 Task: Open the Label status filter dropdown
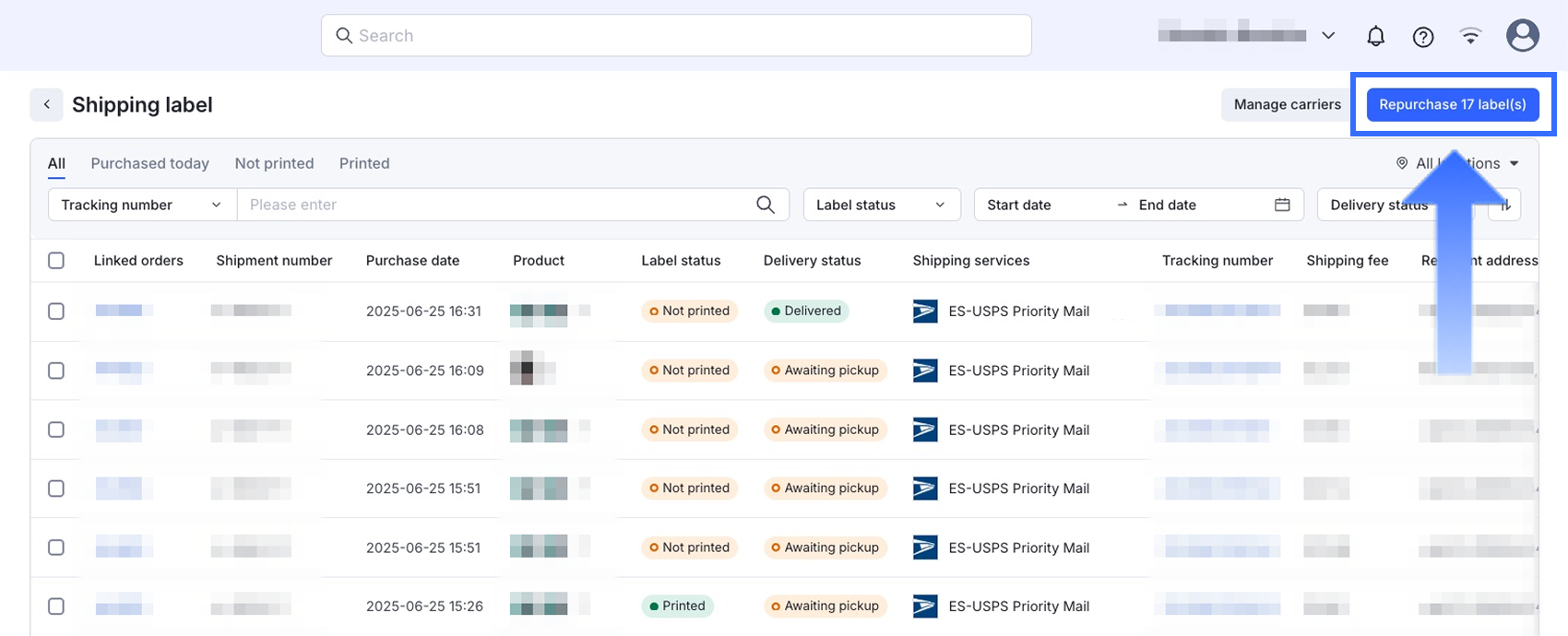point(881,205)
